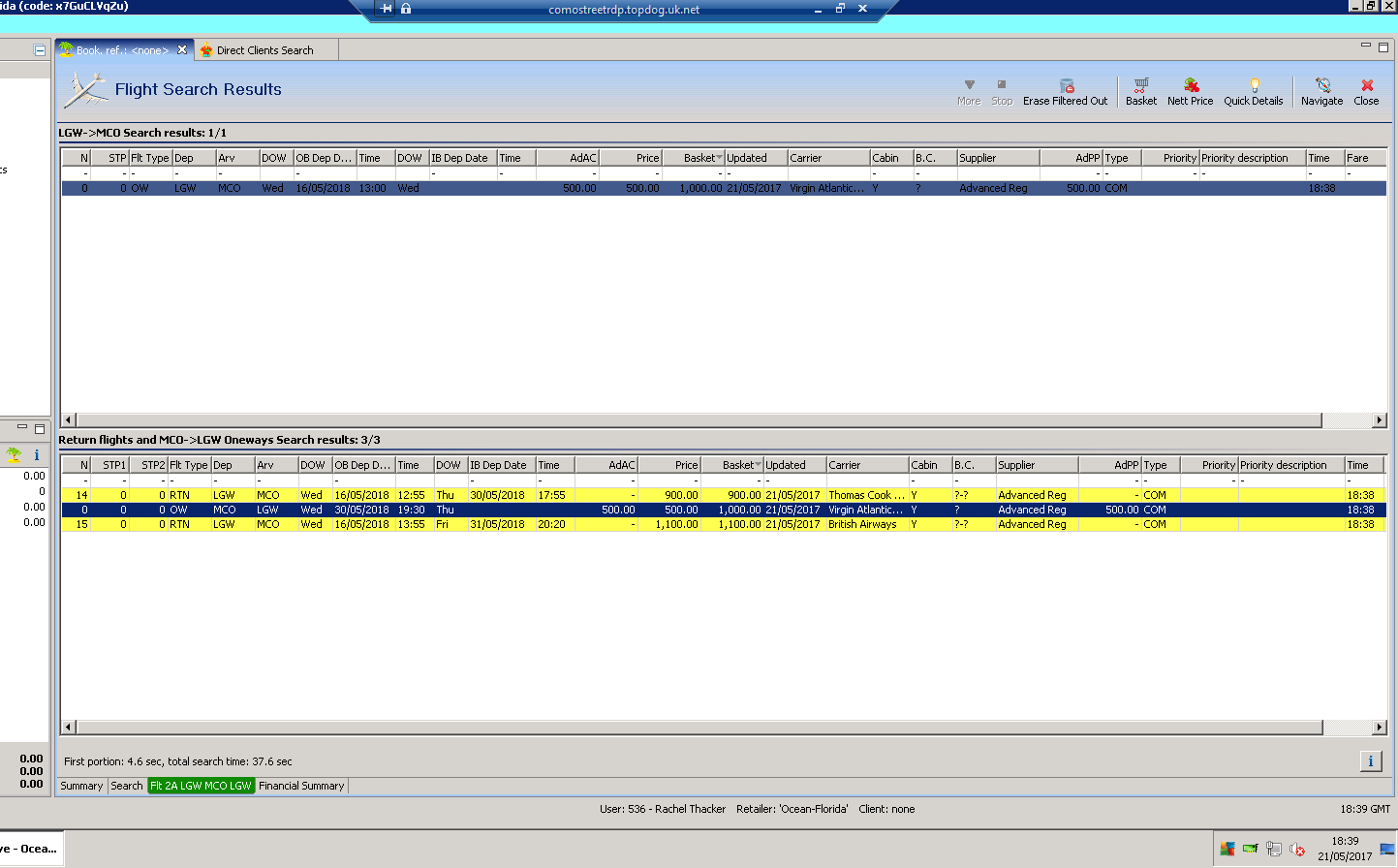
Task: Click left arrow of upper table horizontal scrollbar
Action: (69, 420)
